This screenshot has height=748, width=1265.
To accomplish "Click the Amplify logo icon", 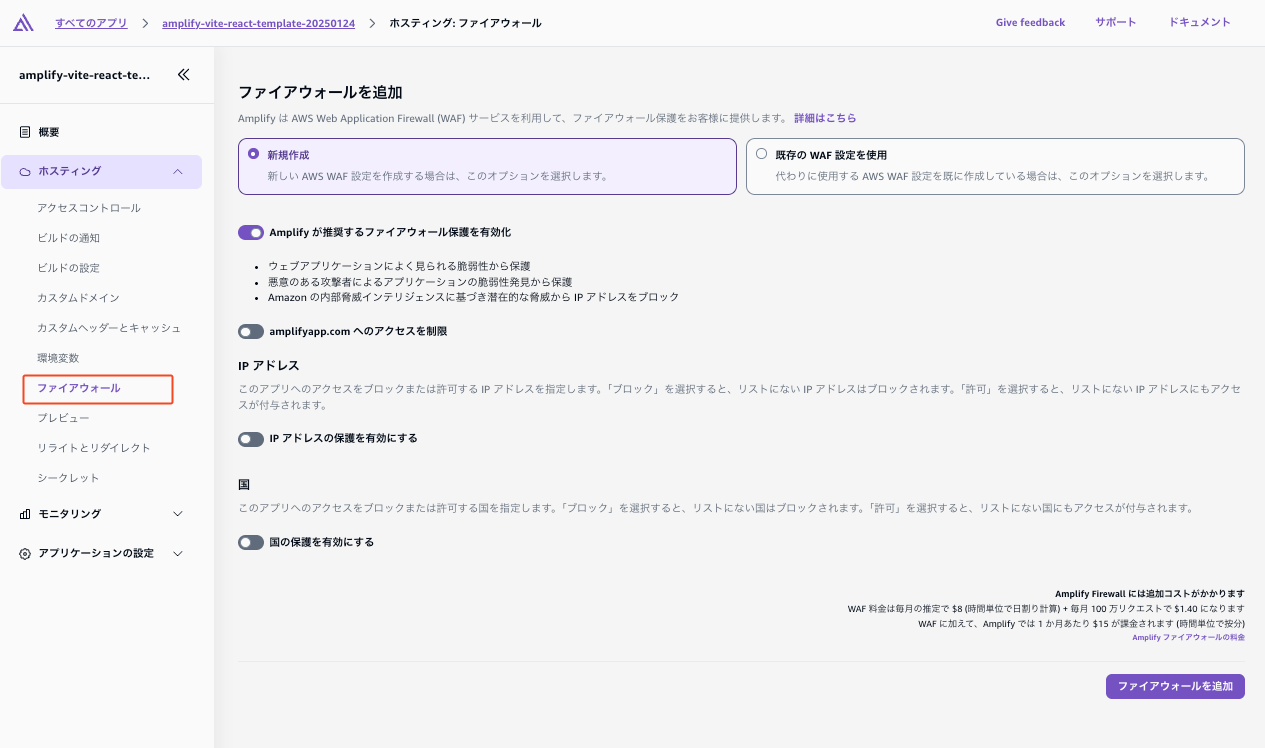I will 23,22.
